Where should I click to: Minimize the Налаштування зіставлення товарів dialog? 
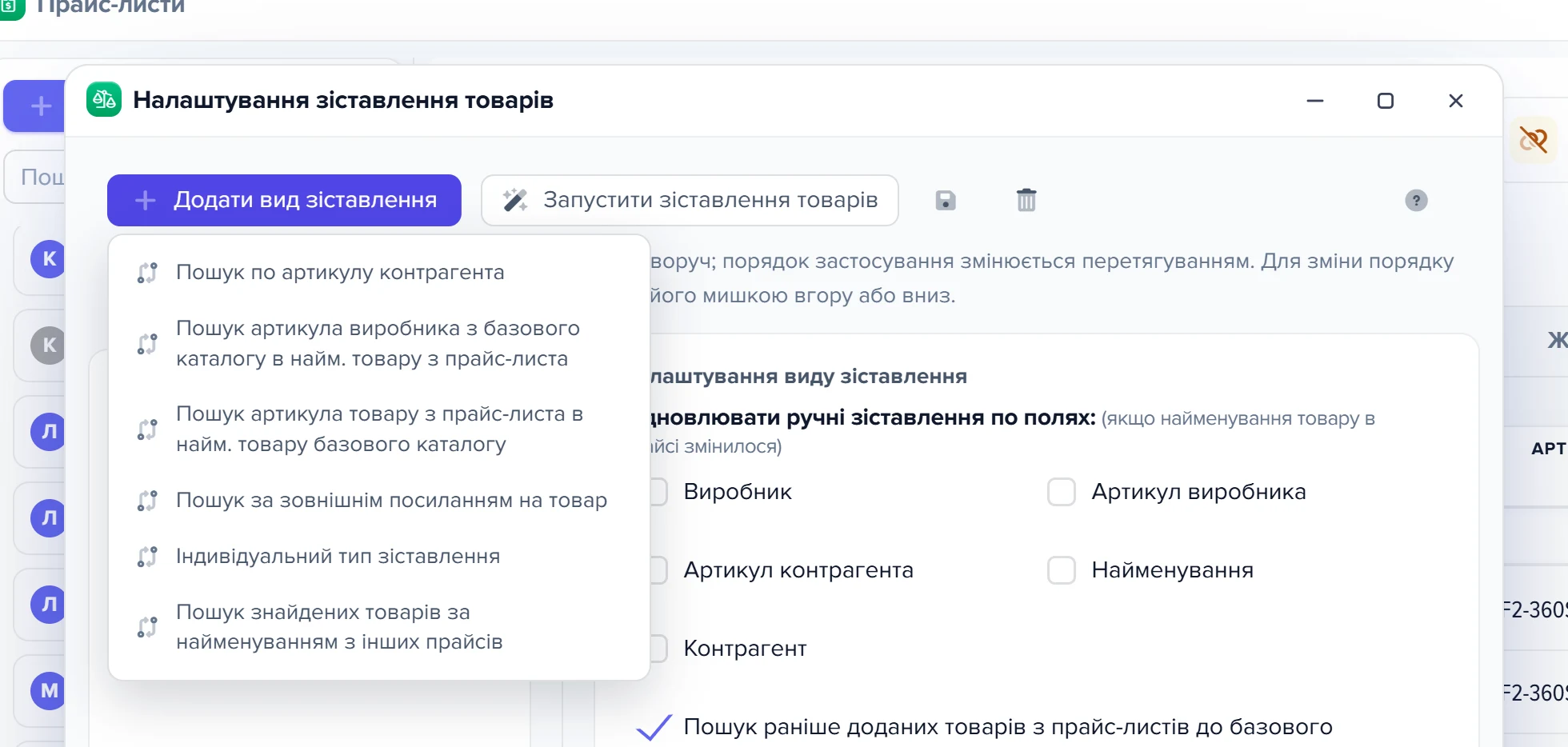coord(1315,101)
